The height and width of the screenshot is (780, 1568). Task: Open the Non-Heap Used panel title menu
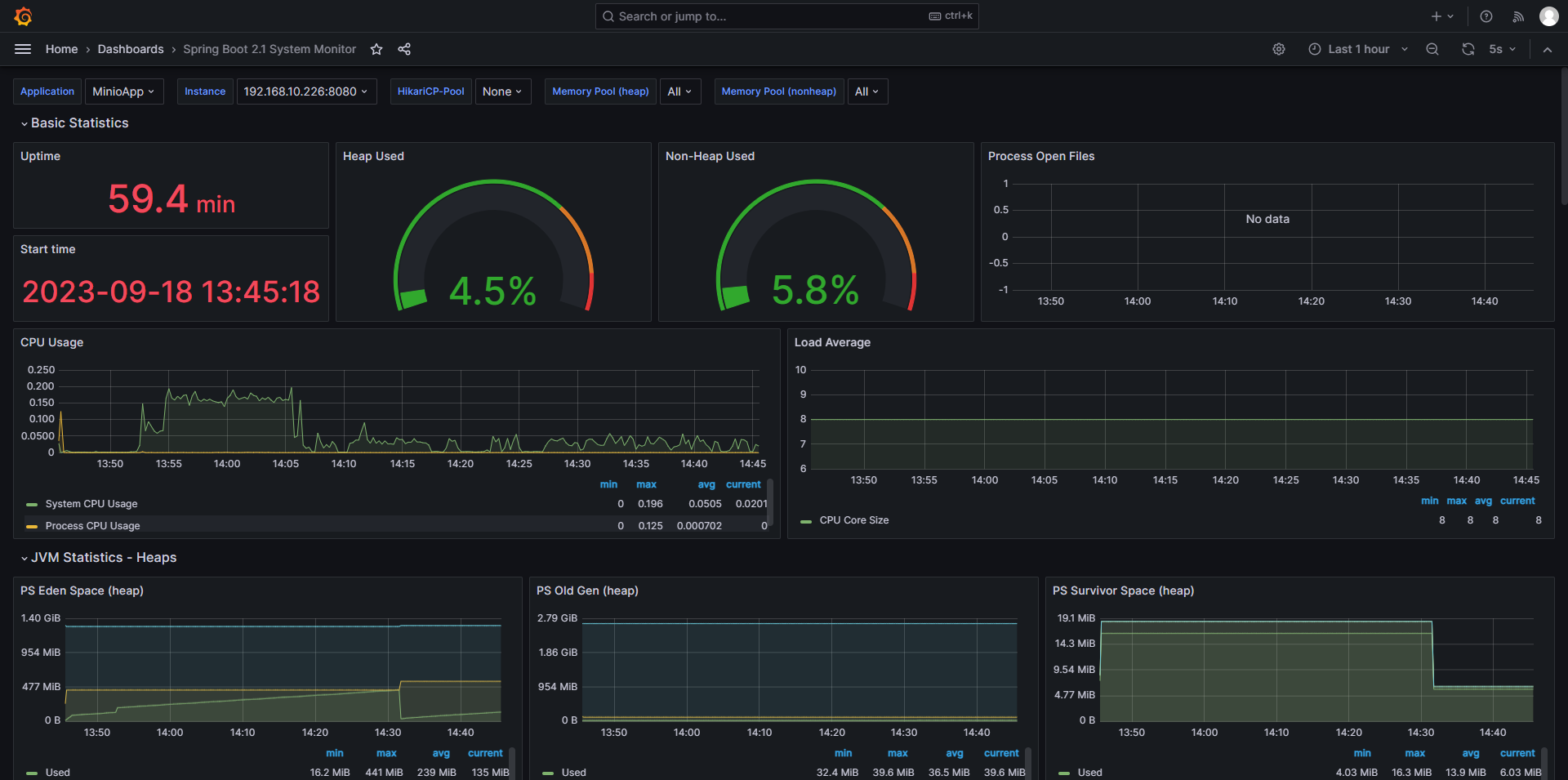[710, 156]
